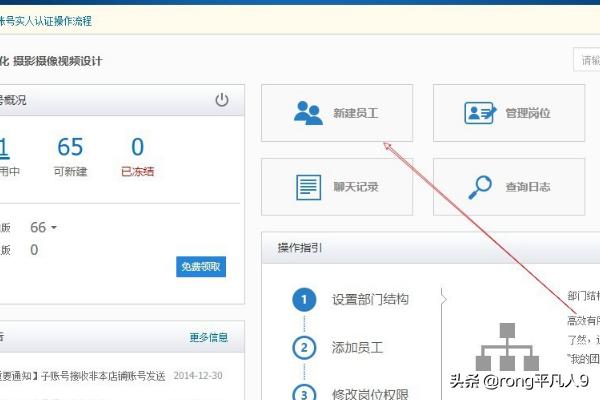This screenshot has width=600, height=400.
Task: Select step 1 circle 设置部门结构
Action: tap(304, 299)
